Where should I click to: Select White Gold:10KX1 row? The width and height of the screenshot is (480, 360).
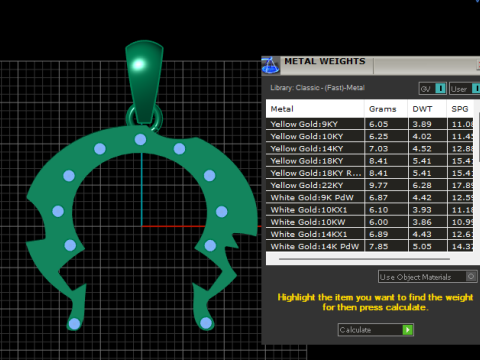coord(369,210)
